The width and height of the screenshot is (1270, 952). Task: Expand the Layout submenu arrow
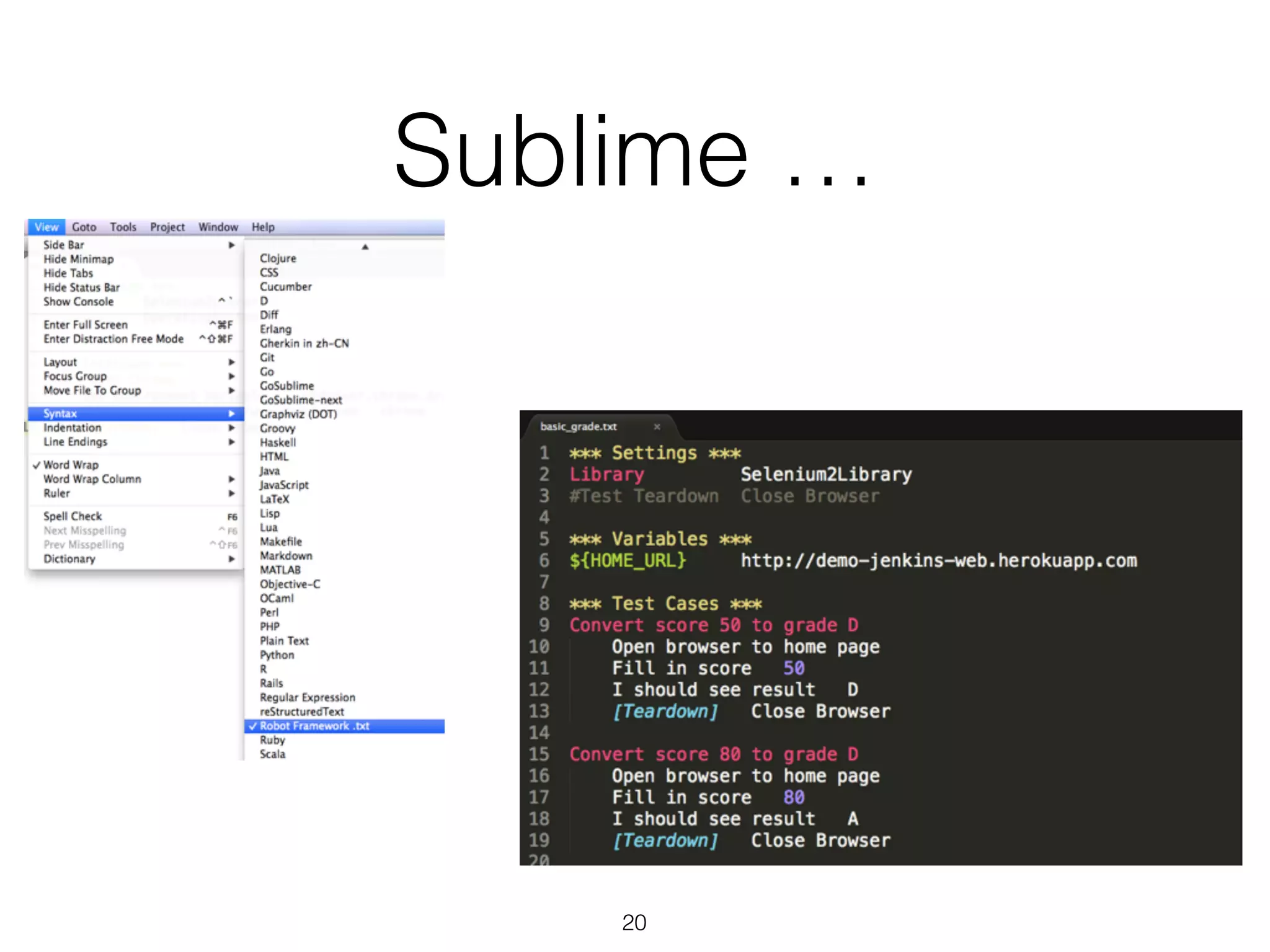231,362
